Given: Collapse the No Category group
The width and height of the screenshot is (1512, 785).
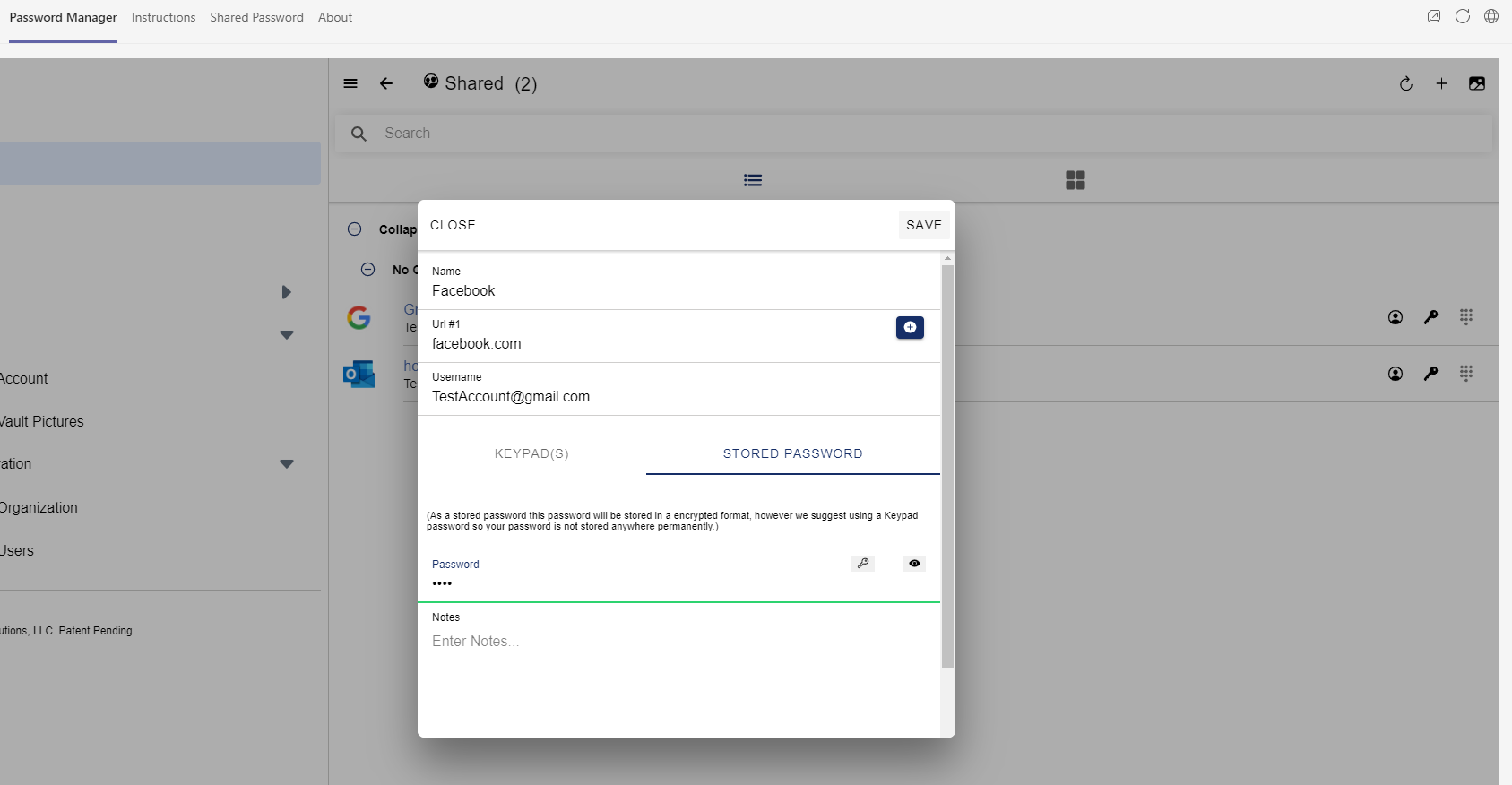Looking at the screenshot, I should (x=367, y=270).
